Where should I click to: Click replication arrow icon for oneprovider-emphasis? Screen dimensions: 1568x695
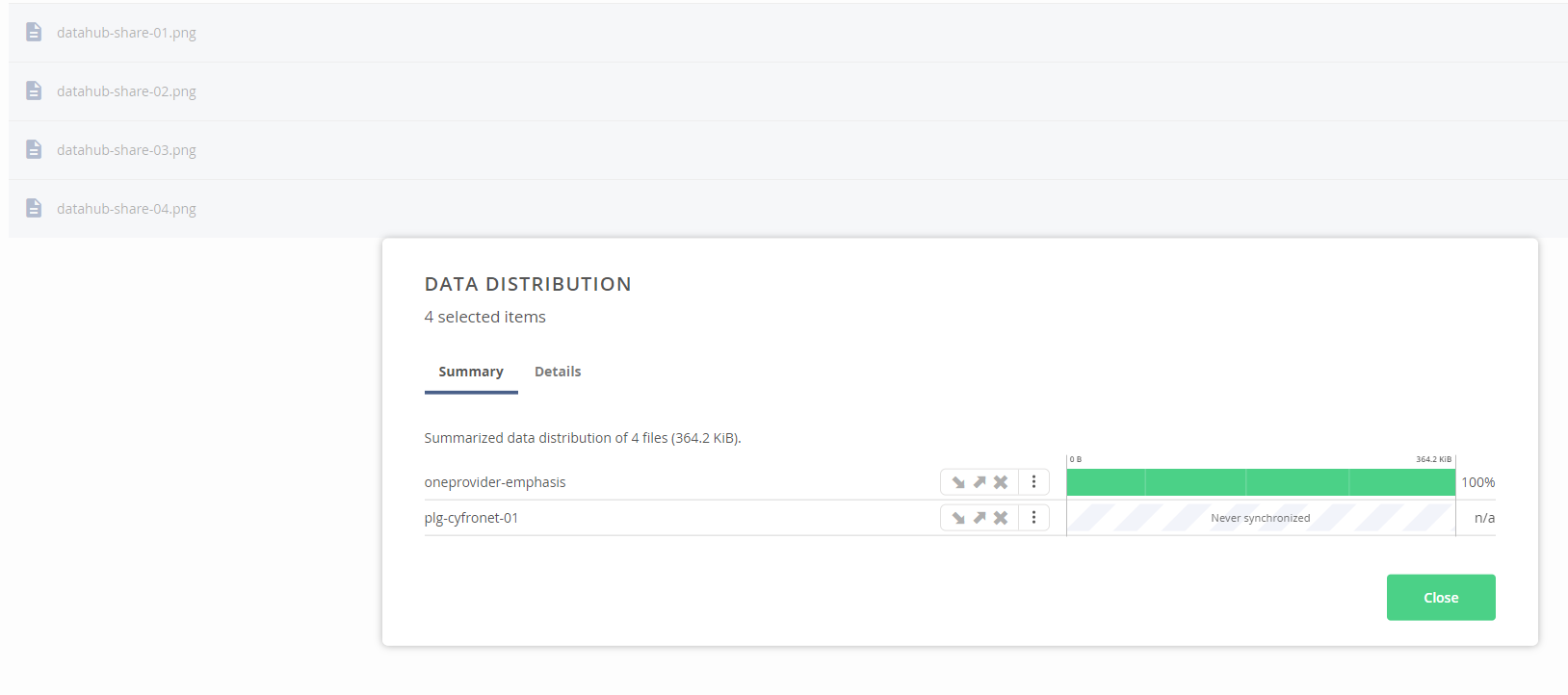click(958, 482)
